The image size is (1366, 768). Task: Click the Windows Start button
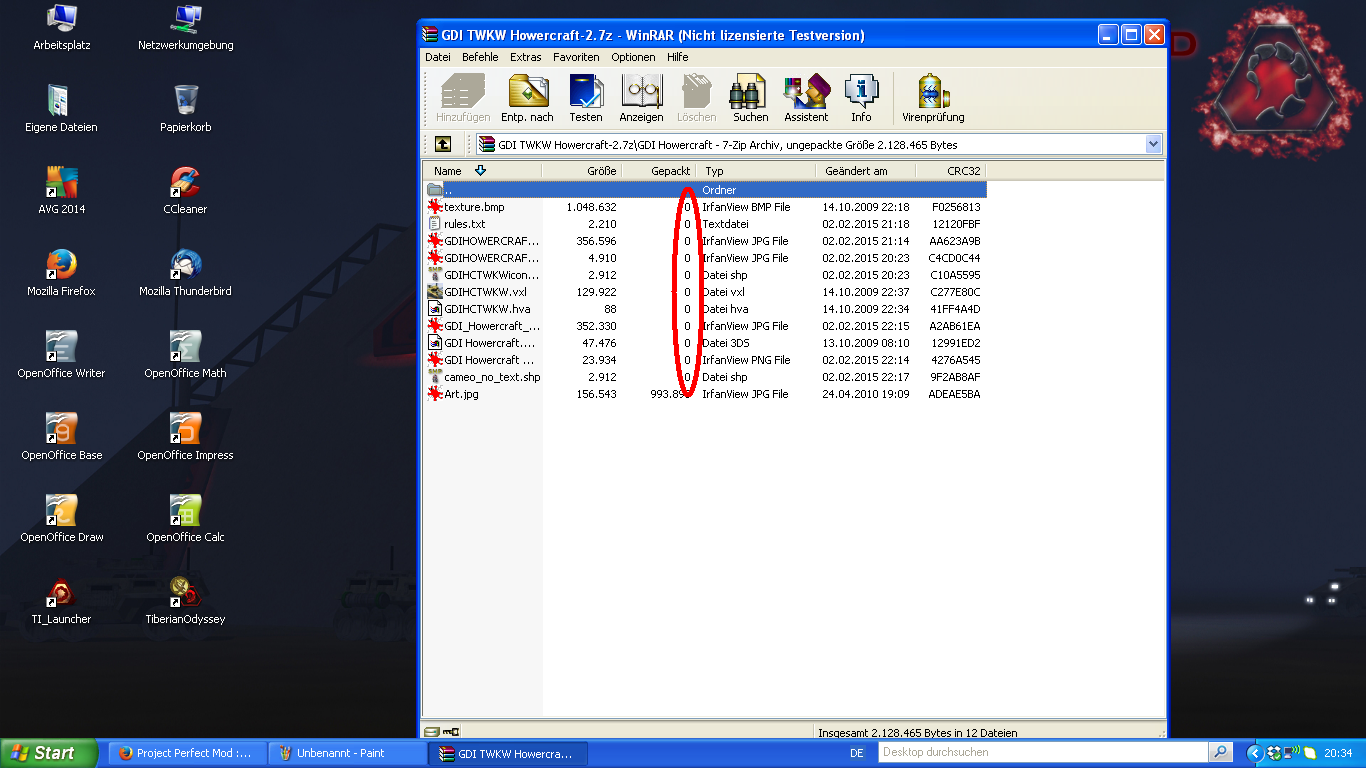pyautogui.click(x=49, y=753)
